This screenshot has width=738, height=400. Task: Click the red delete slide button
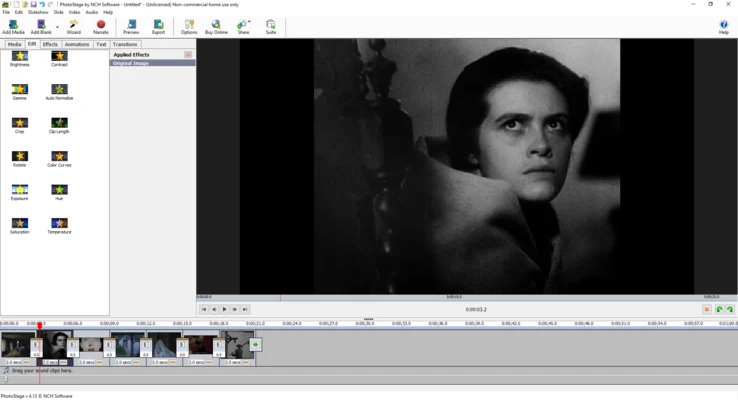pyautogui.click(x=706, y=309)
